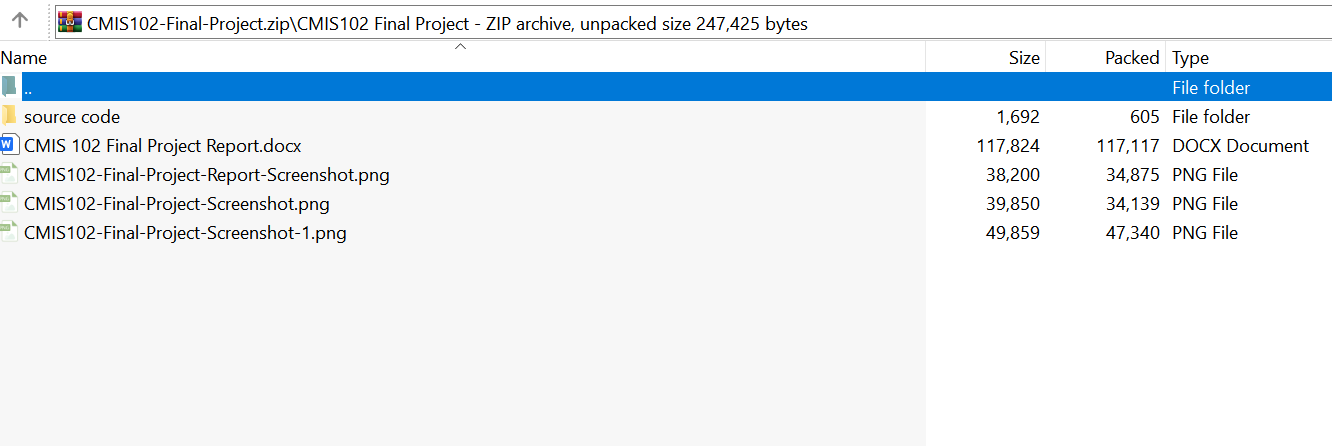Select CMIS102-Final-Project-Report-Screenshot.png file
This screenshot has width=1332, height=446.
206,175
